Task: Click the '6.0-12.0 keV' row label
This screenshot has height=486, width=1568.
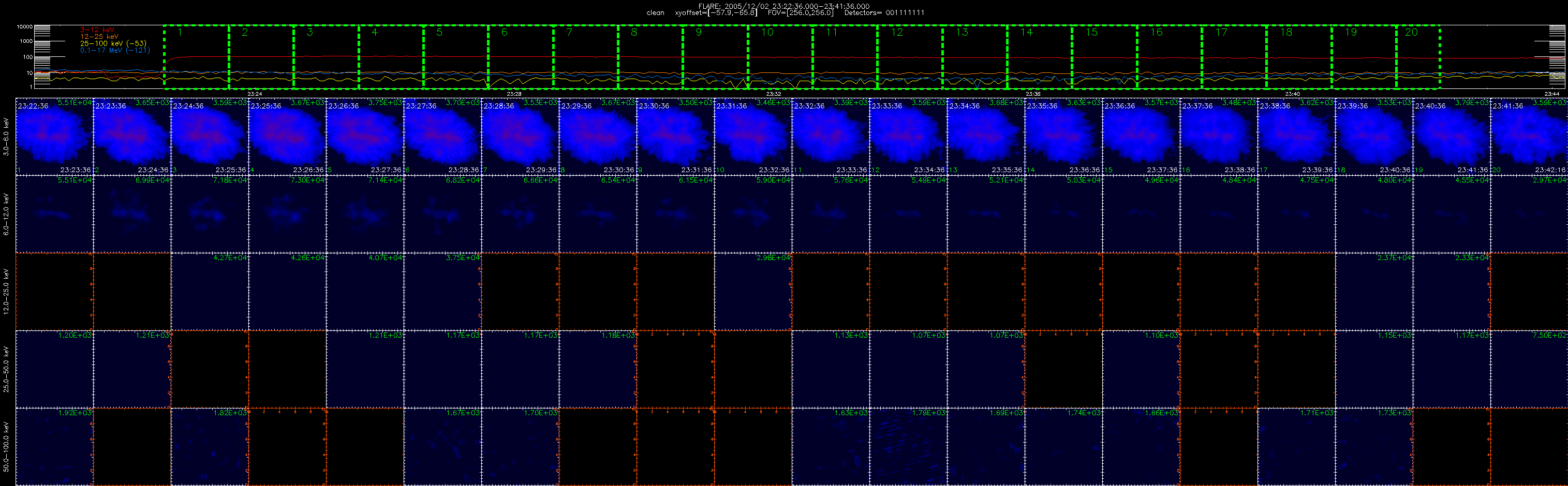Action: point(6,214)
